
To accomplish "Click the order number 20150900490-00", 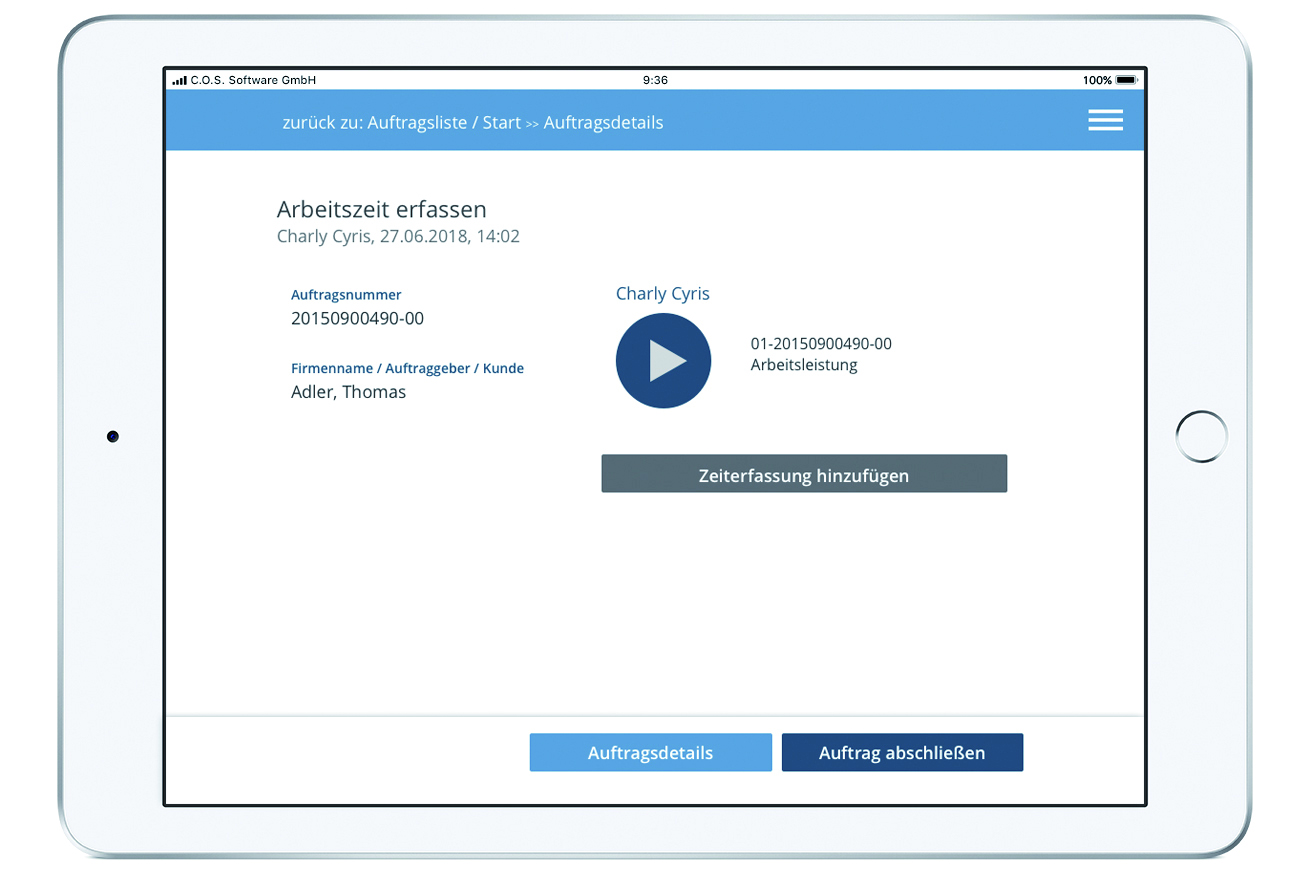I will coord(357,319).
